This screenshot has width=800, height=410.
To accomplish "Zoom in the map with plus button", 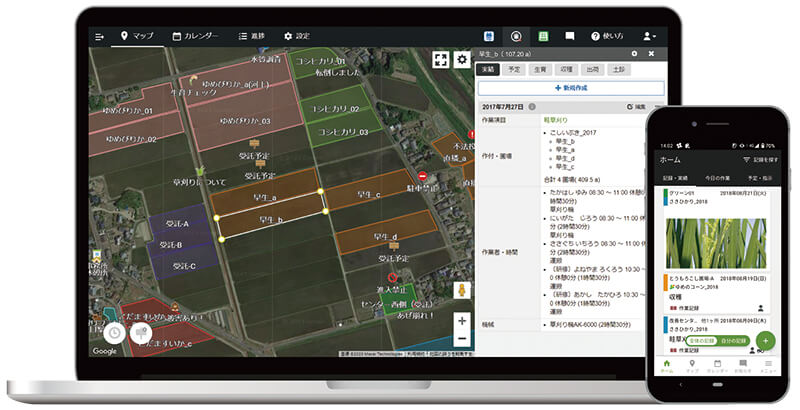I will click(461, 321).
